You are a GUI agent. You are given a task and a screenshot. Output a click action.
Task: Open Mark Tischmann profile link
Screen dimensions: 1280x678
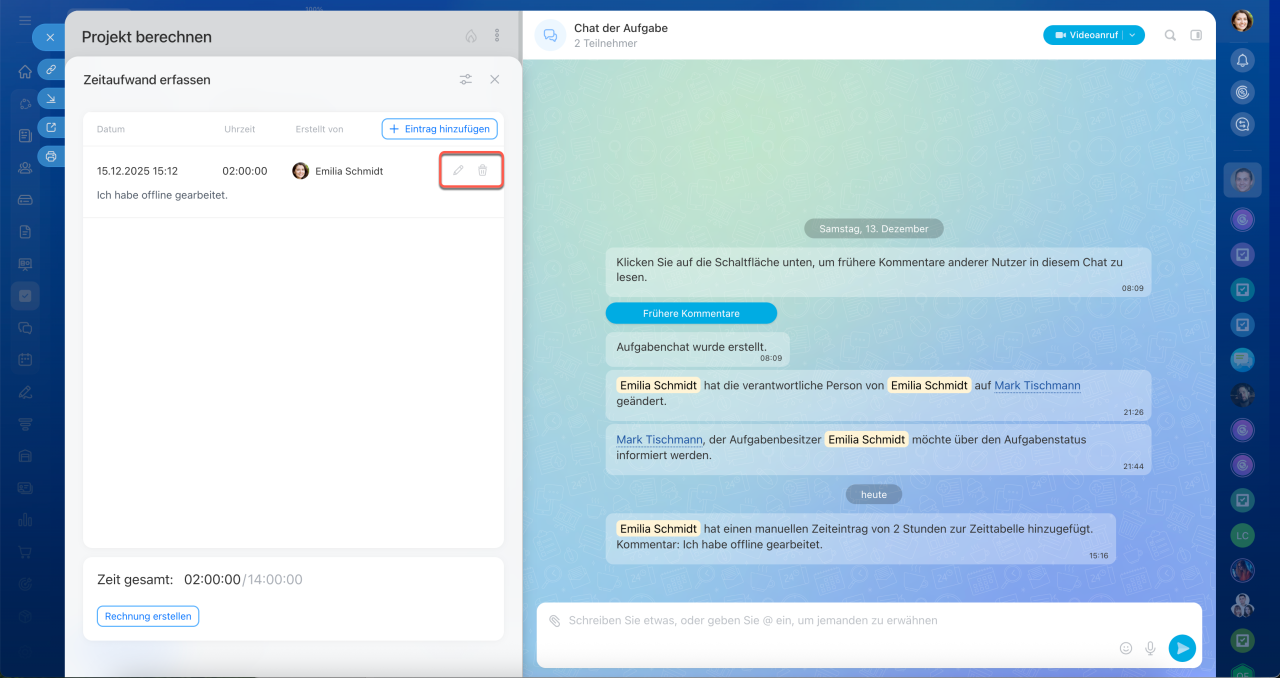(x=1037, y=386)
